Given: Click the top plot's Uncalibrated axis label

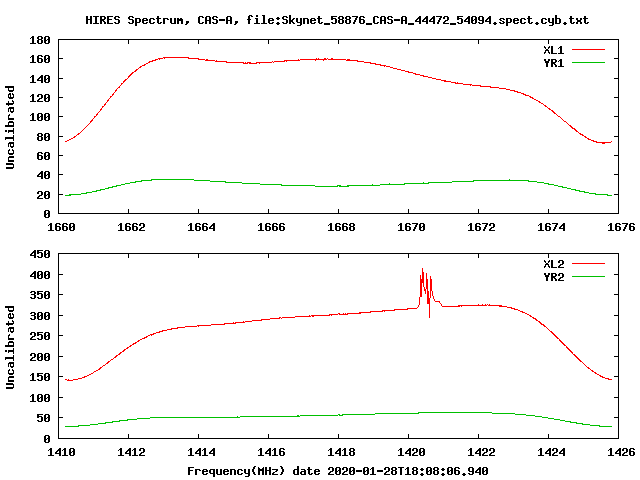Looking at the screenshot, I should click(10, 127).
